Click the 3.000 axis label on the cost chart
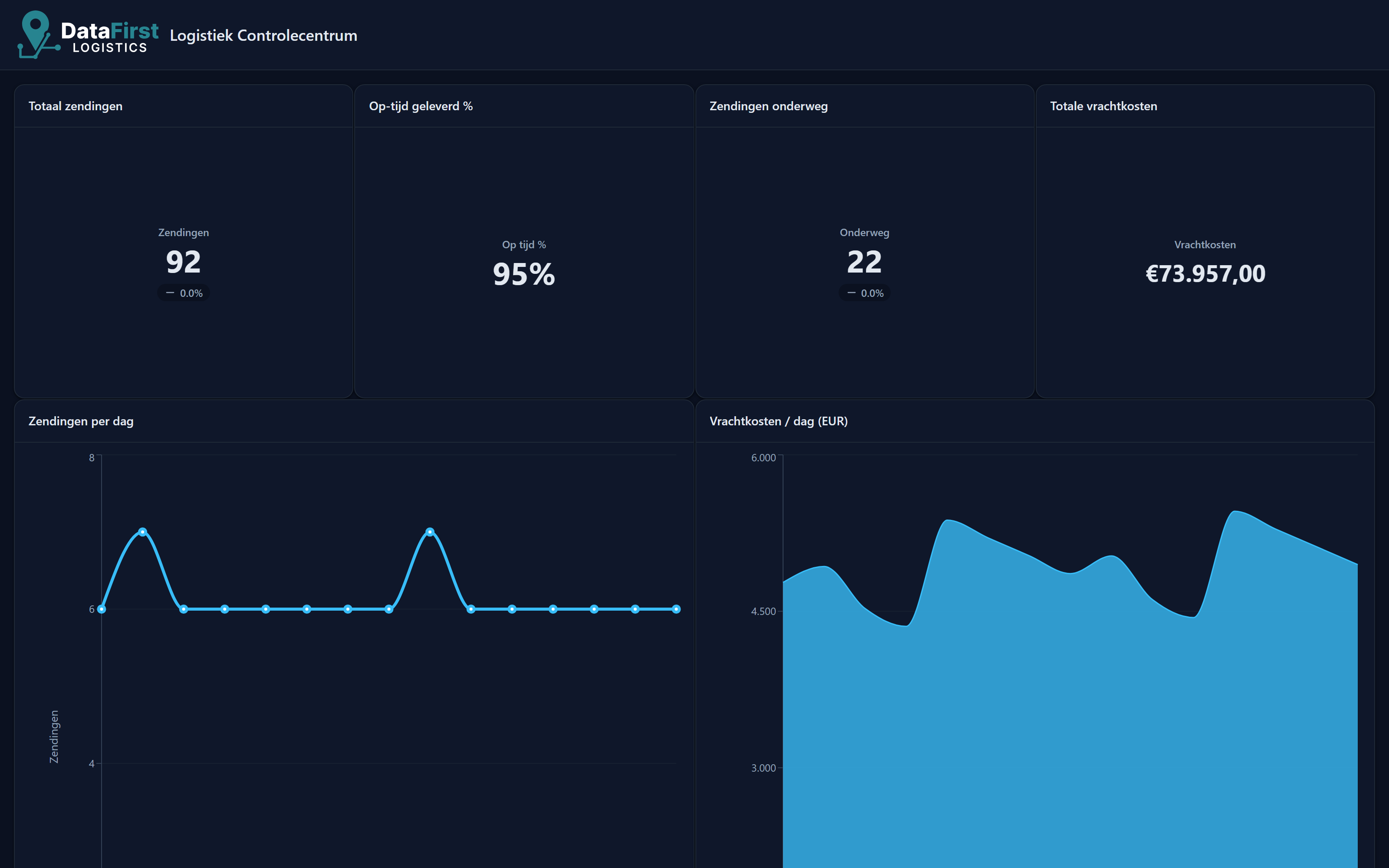Image resolution: width=1389 pixels, height=868 pixels. click(x=764, y=768)
